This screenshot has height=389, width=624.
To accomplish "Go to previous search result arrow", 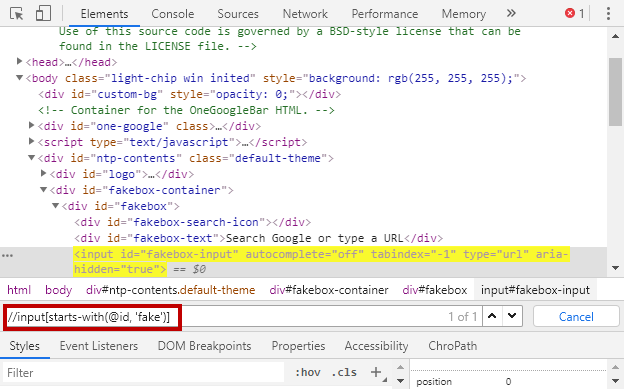I will 492,317.
